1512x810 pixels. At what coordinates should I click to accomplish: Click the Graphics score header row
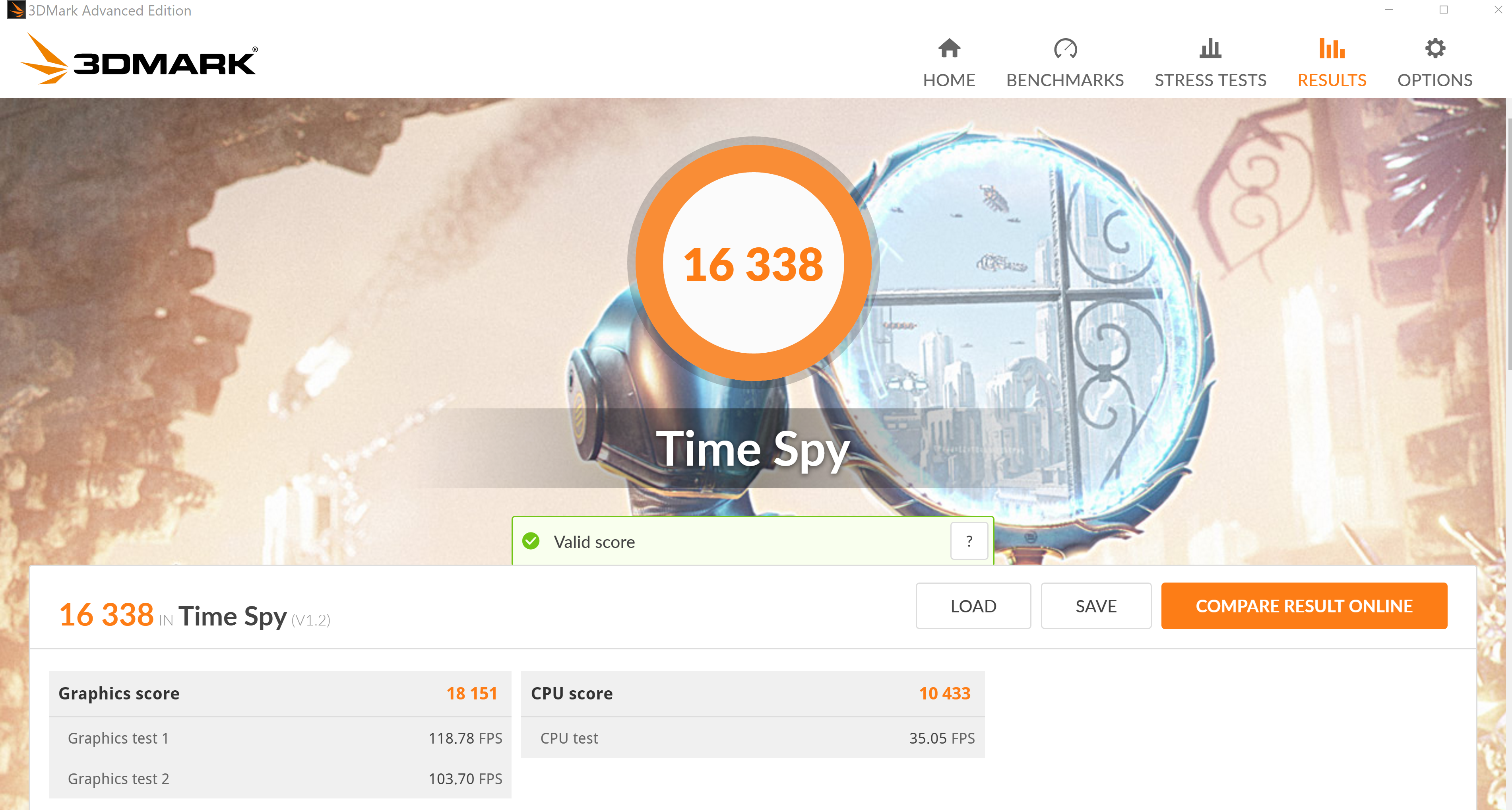(x=280, y=693)
